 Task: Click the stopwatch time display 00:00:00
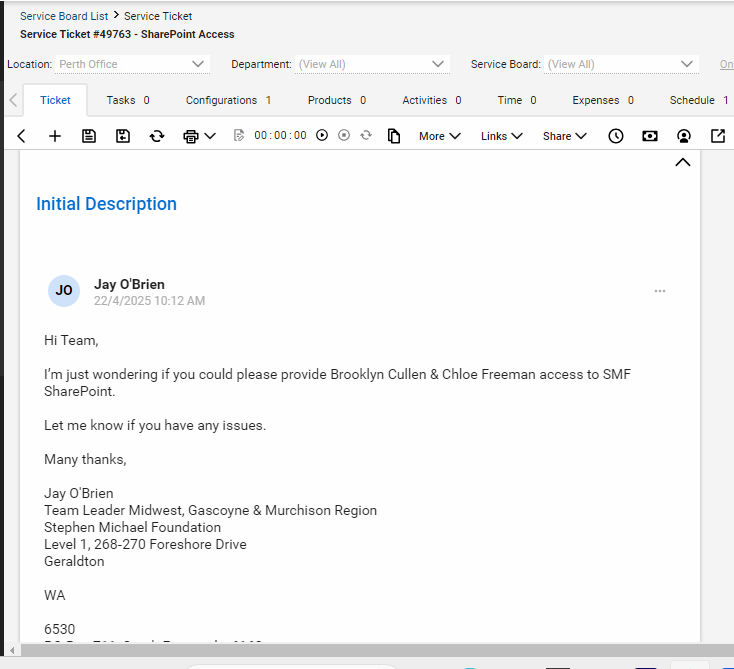(x=280, y=135)
